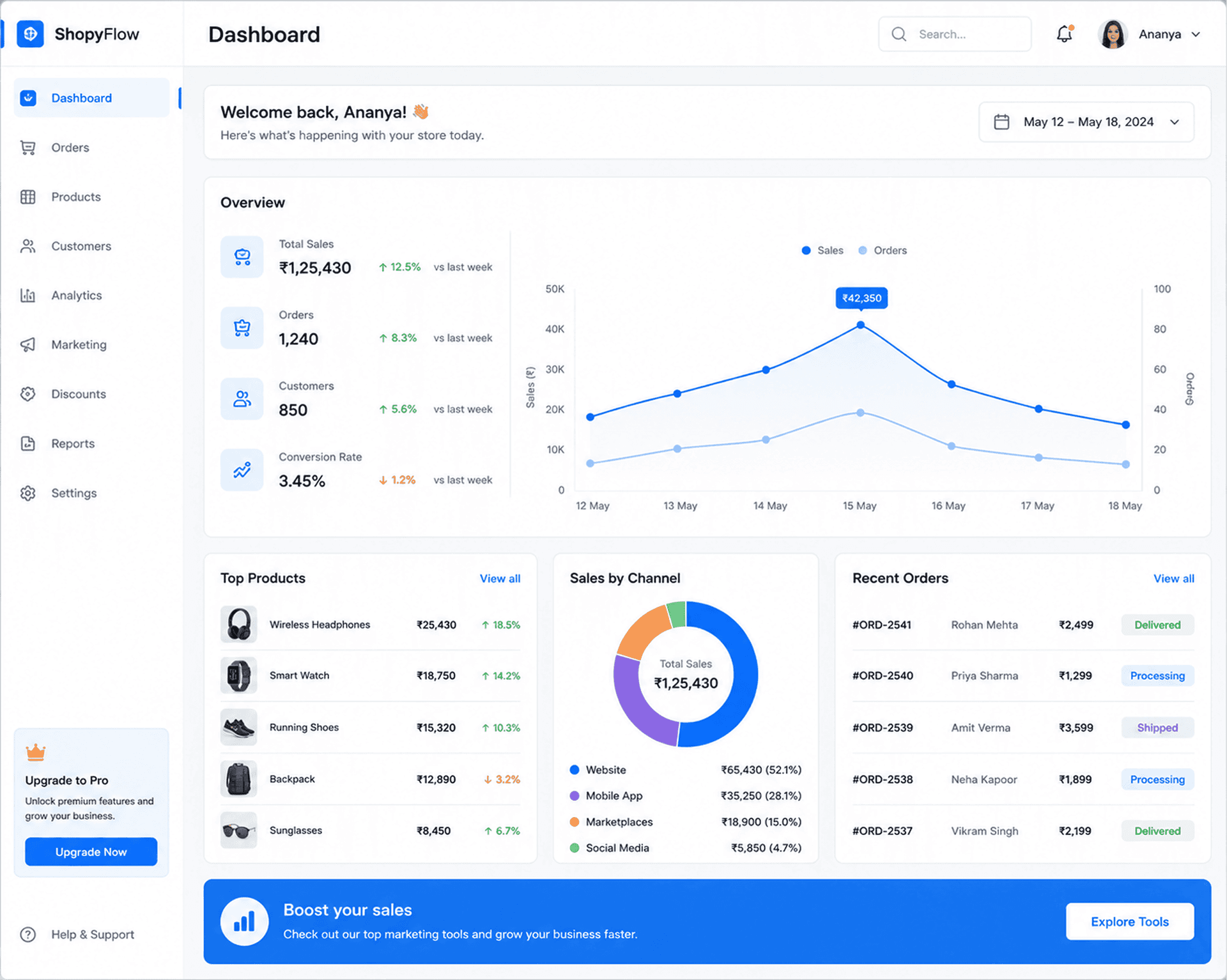The image size is (1227, 980).
Task: Click the Website blue legend dot
Action: tap(575, 770)
